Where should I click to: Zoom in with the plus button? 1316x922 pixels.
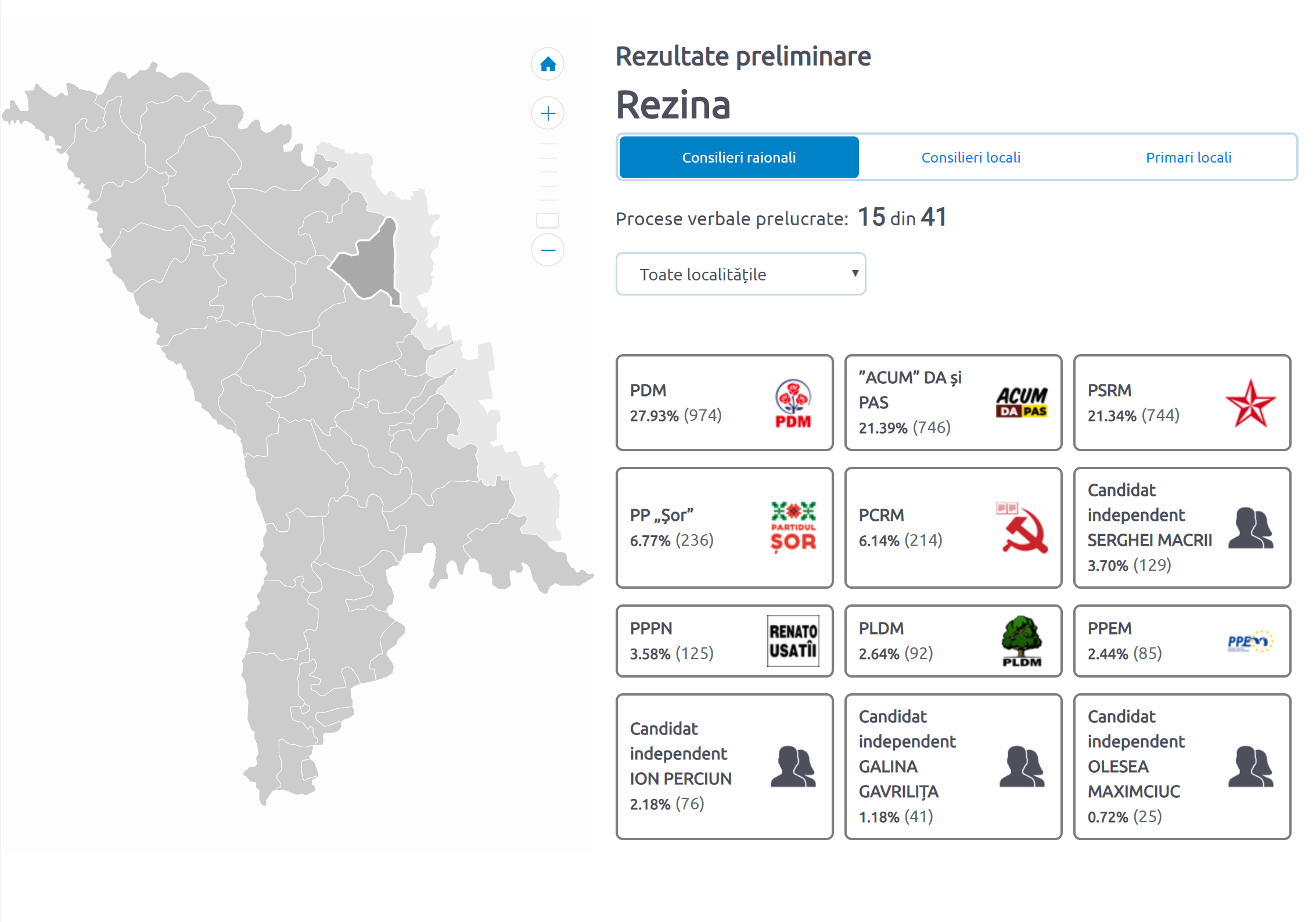coord(548,113)
